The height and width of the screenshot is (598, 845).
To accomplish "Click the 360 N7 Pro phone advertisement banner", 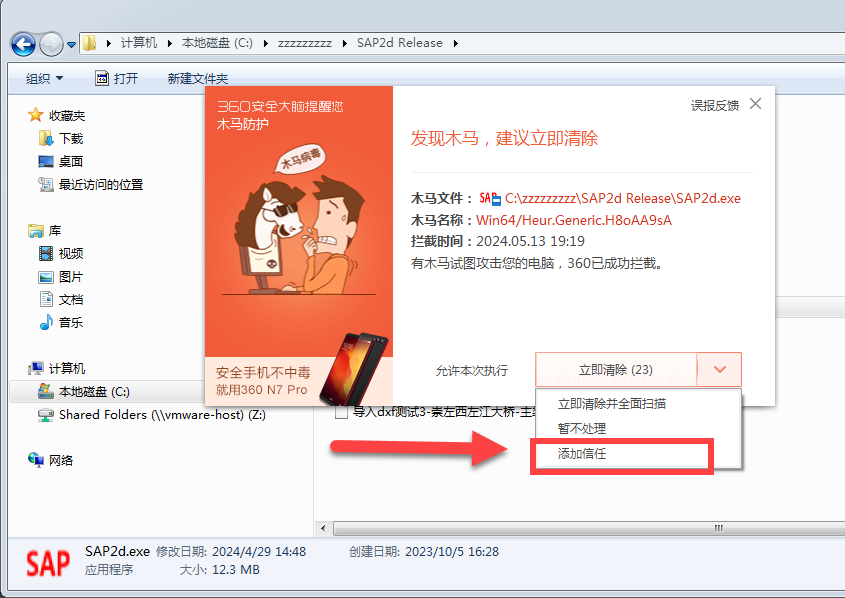I will point(299,381).
